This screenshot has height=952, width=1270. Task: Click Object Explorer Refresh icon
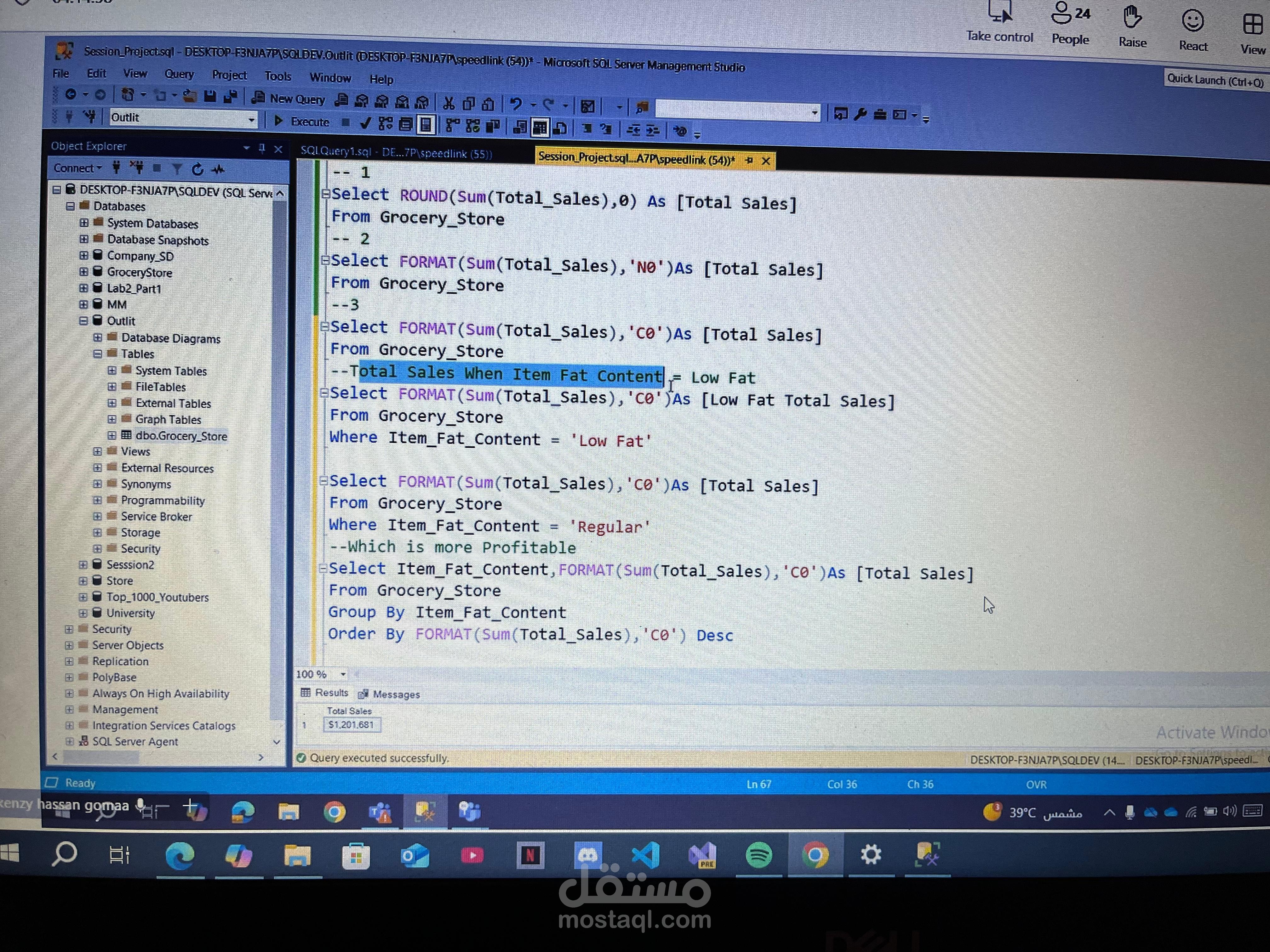tap(198, 169)
